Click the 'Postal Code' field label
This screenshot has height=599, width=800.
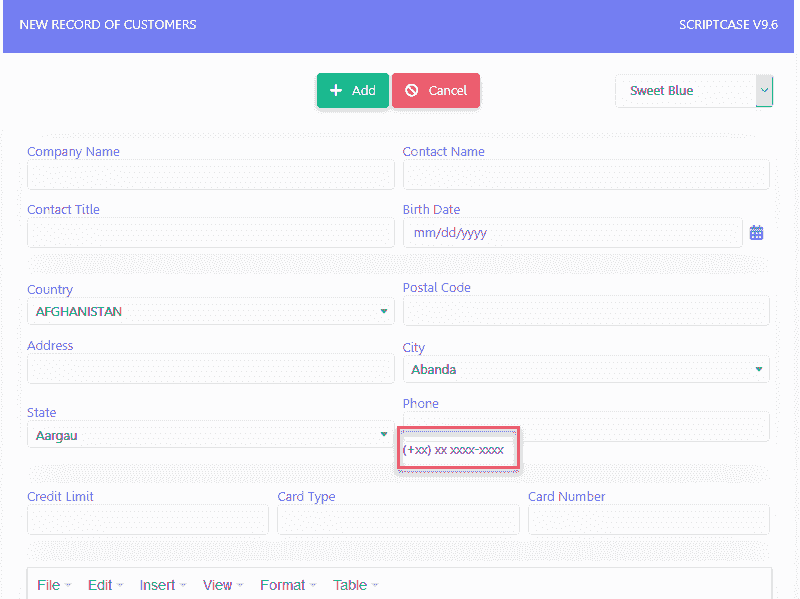pyautogui.click(x=436, y=287)
